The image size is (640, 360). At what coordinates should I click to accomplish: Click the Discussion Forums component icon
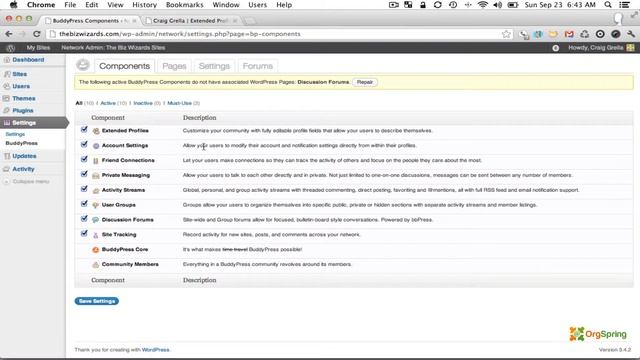[96, 220]
